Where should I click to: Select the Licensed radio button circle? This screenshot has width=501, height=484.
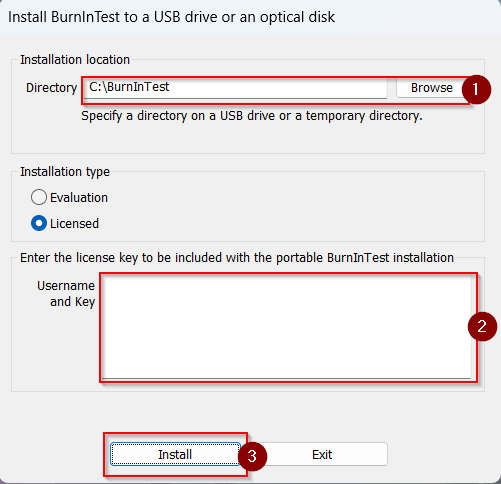[39, 223]
